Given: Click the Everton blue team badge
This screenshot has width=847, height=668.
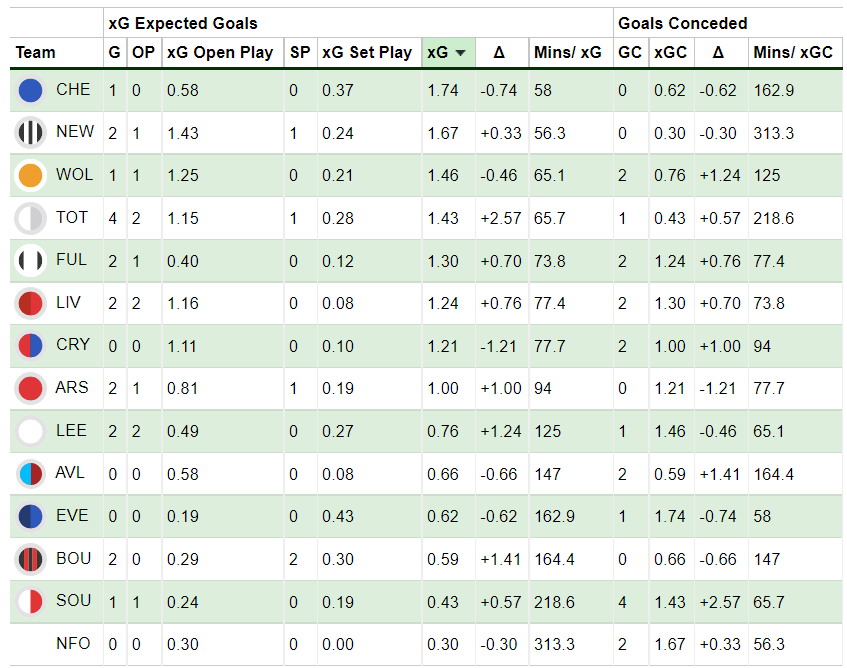Looking at the screenshot, I should (30, 516).
